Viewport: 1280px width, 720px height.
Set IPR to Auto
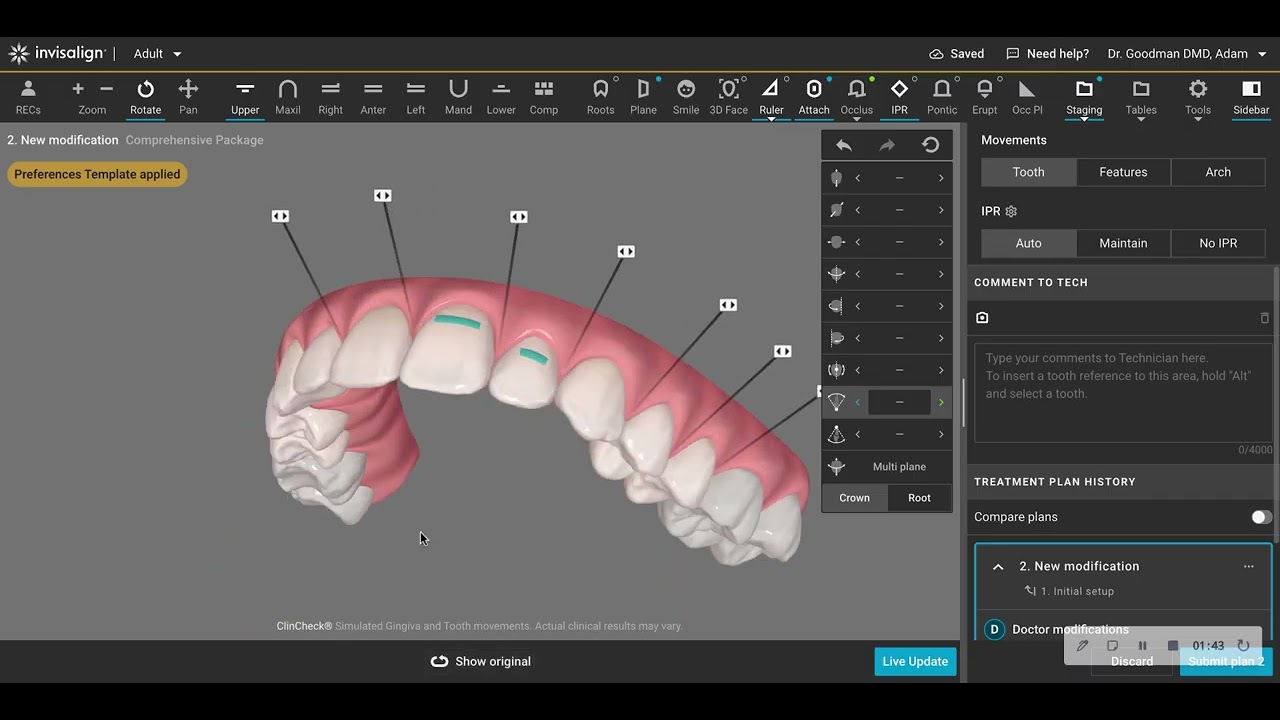1028,243
